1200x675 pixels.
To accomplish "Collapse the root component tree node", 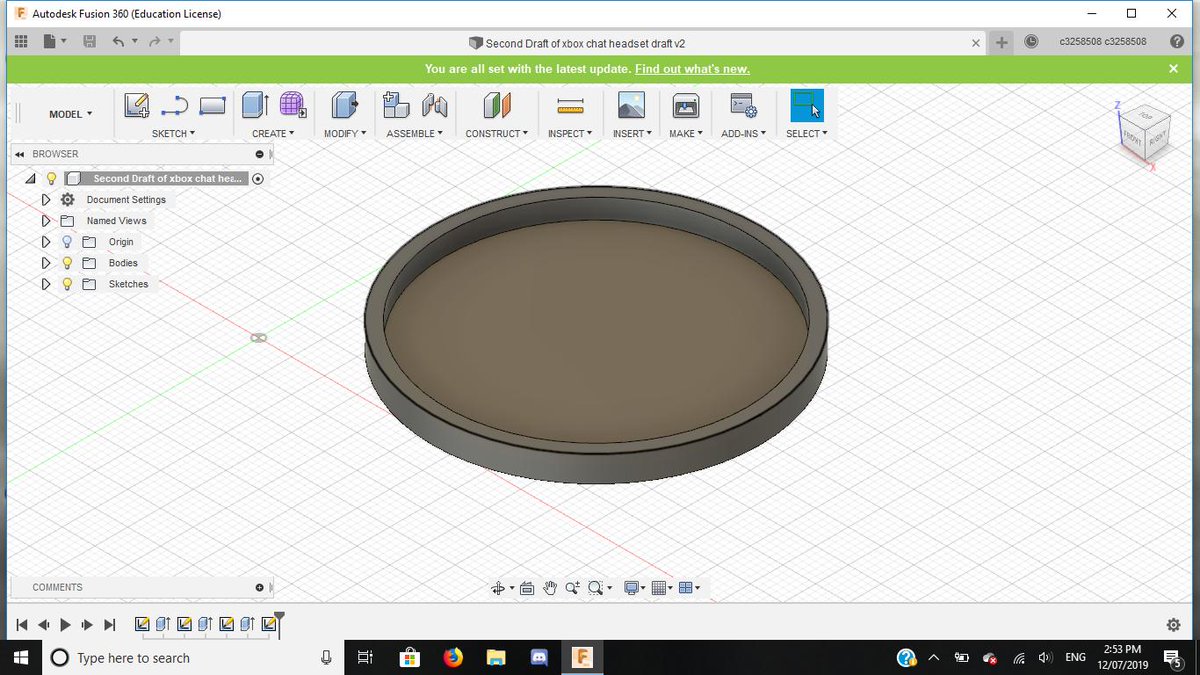I will [x=29, y=179].
